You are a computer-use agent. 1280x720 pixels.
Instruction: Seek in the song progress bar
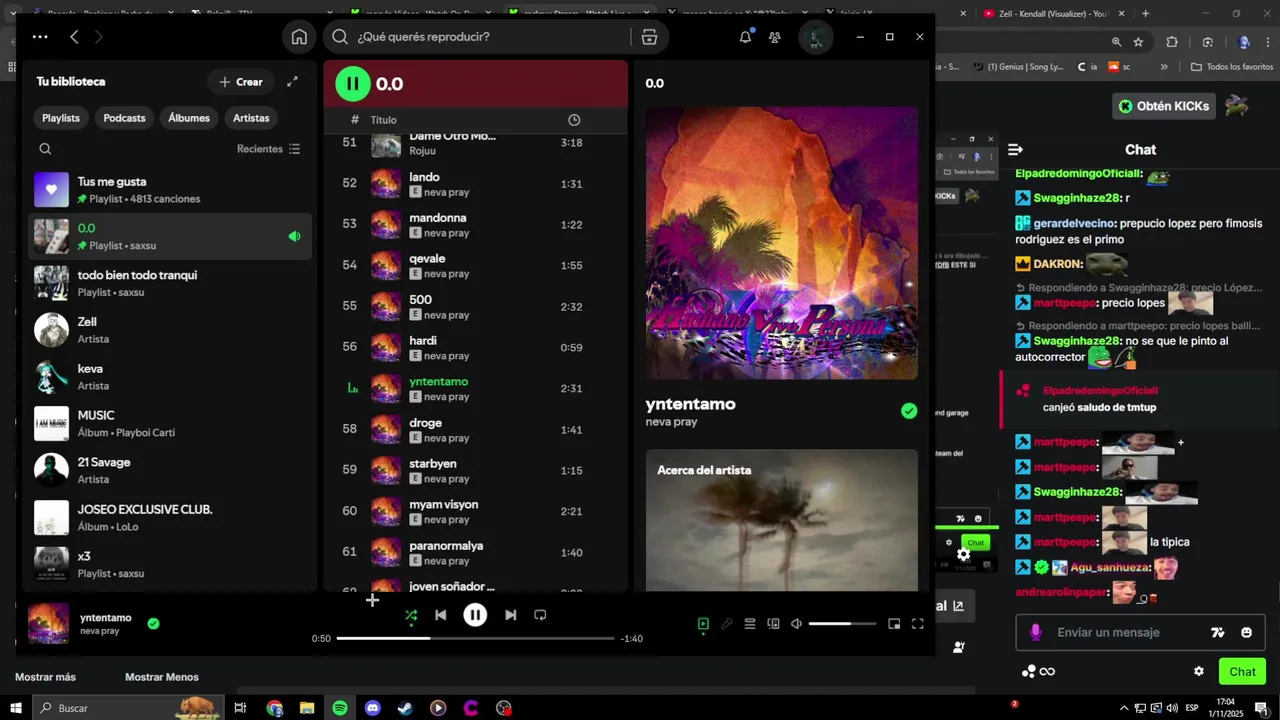click(475, 638)
